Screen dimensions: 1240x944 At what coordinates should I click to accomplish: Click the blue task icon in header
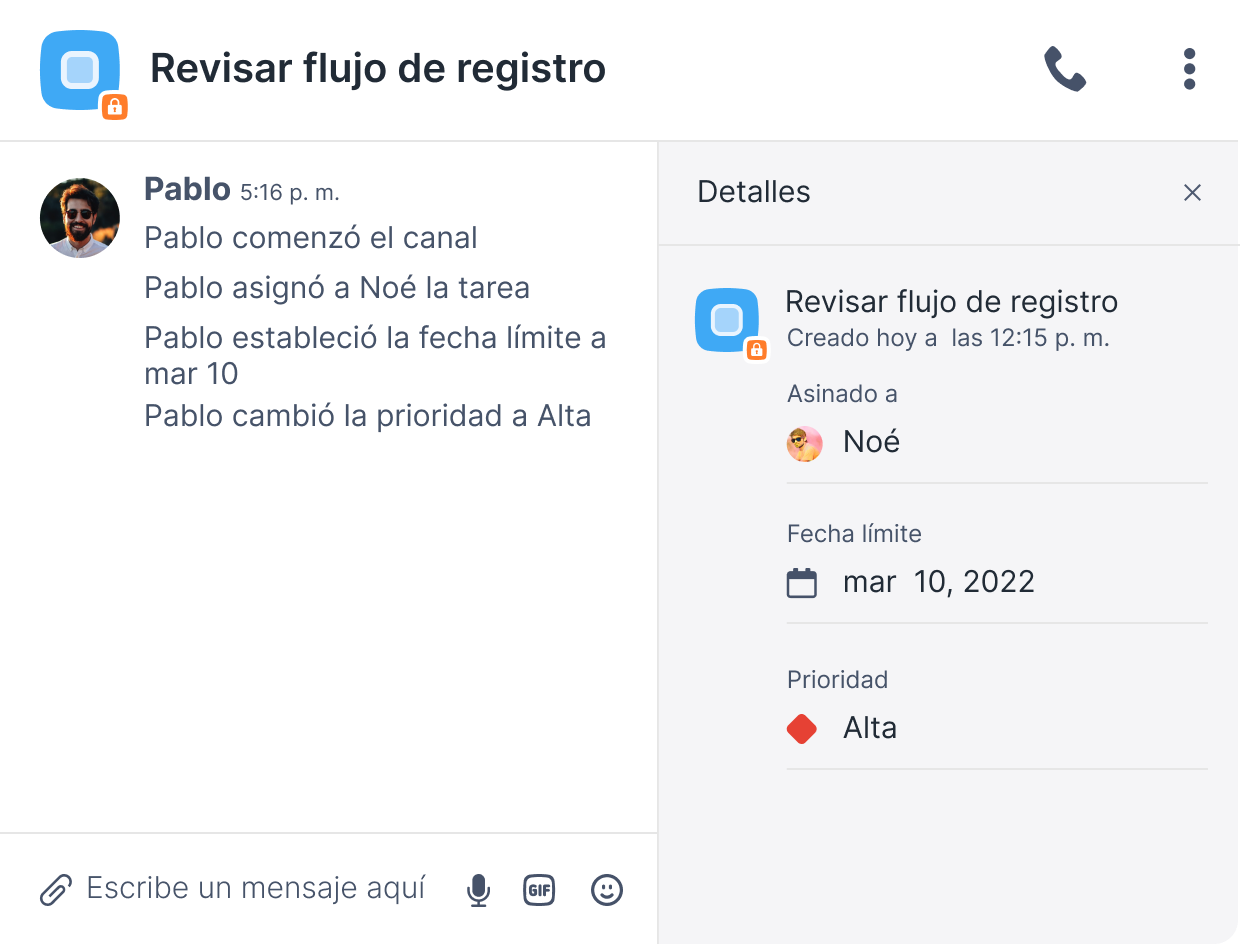tap(80, 71)
